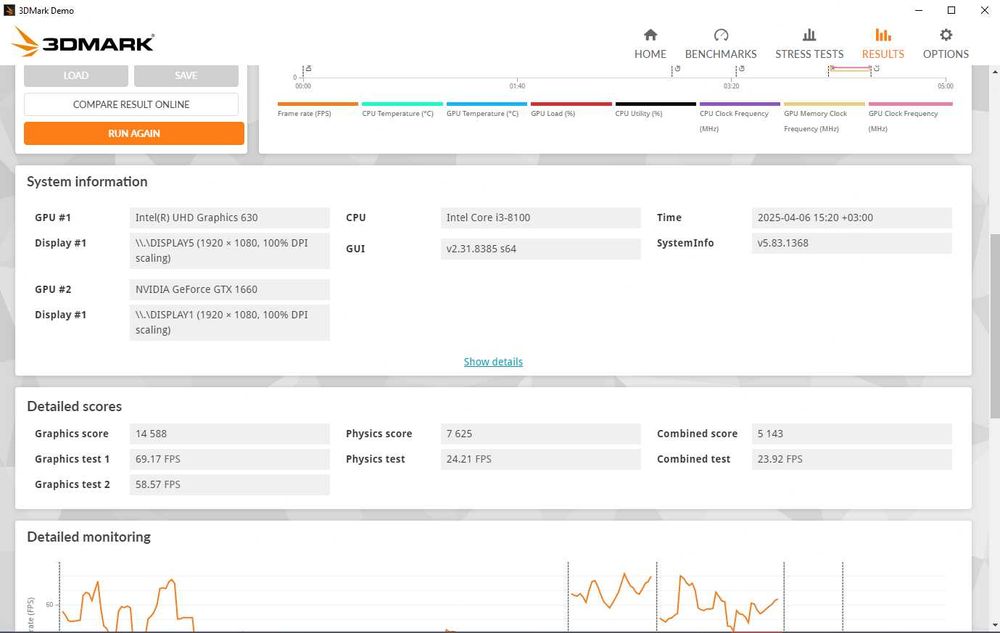Click the Detailed scores heading
The image size is (1000, 633).
(74, 407)
